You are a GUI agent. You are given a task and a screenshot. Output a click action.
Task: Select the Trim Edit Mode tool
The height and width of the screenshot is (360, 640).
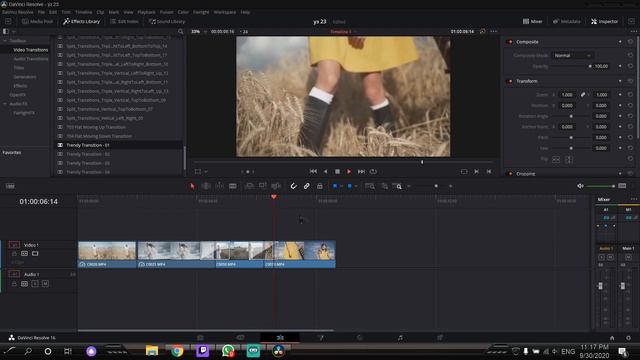[206, 186]
